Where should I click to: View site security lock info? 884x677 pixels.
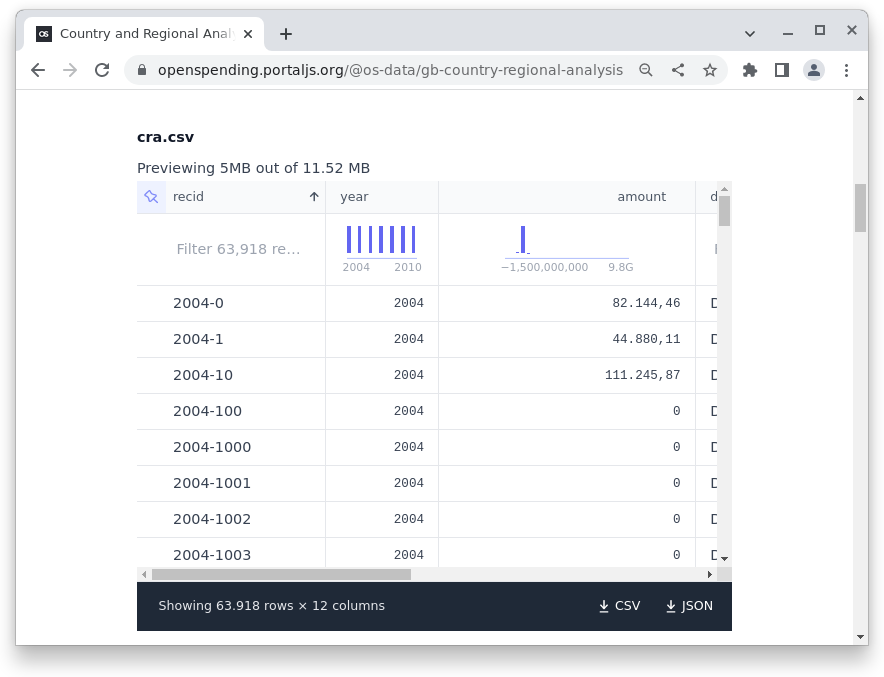click(x=142, y=70)
